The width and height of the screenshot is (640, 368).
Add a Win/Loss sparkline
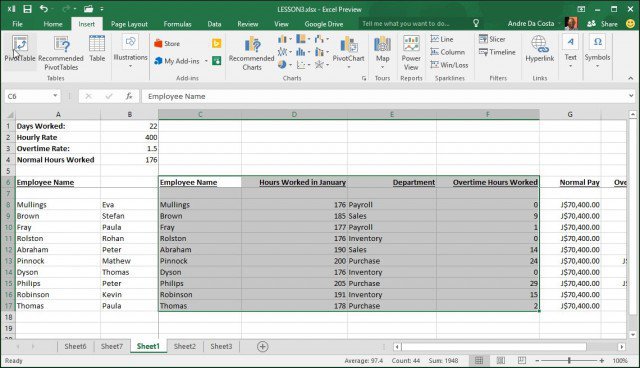pos(449,65)
